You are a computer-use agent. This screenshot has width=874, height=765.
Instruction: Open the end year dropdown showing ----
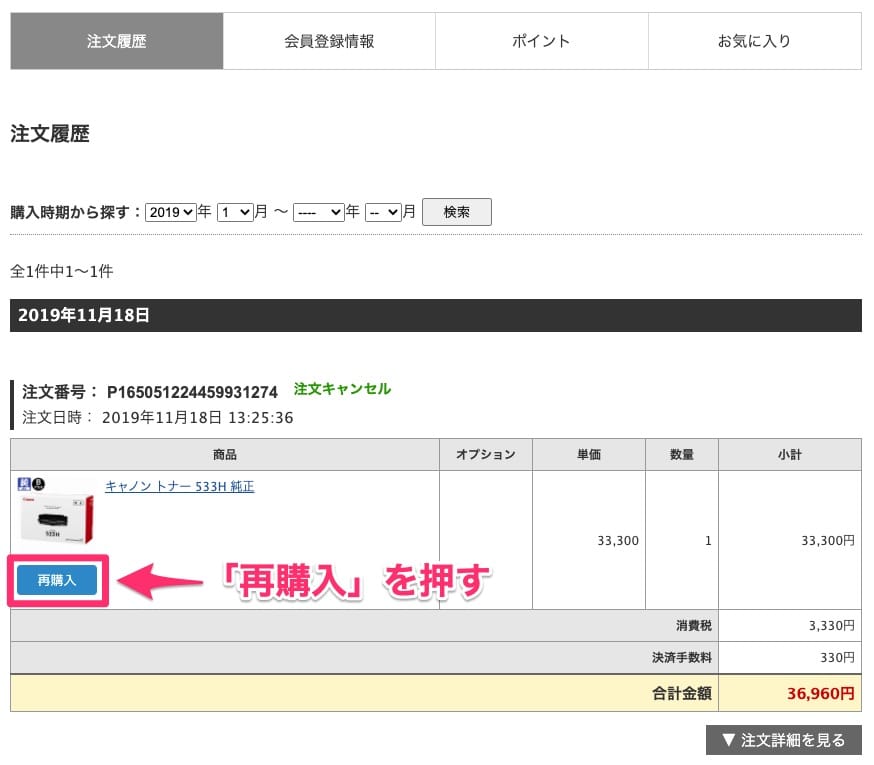click(318, 212)
